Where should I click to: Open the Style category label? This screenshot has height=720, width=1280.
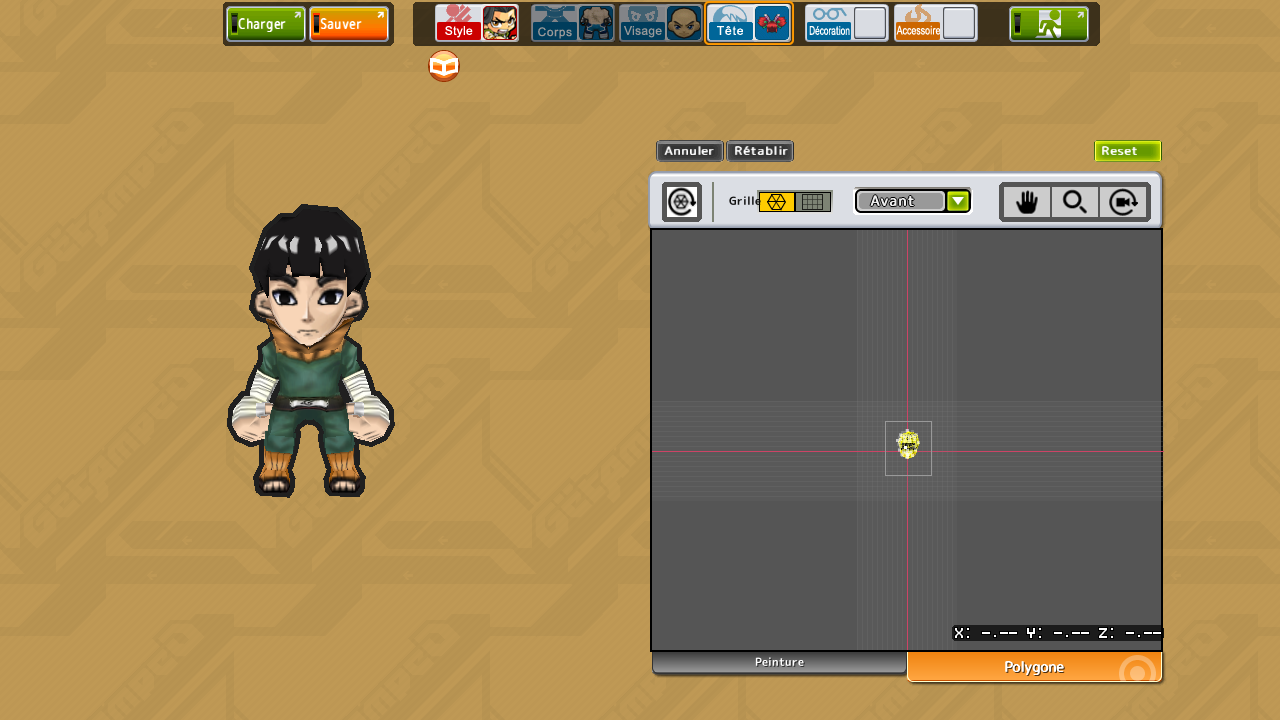click(459, 23)
